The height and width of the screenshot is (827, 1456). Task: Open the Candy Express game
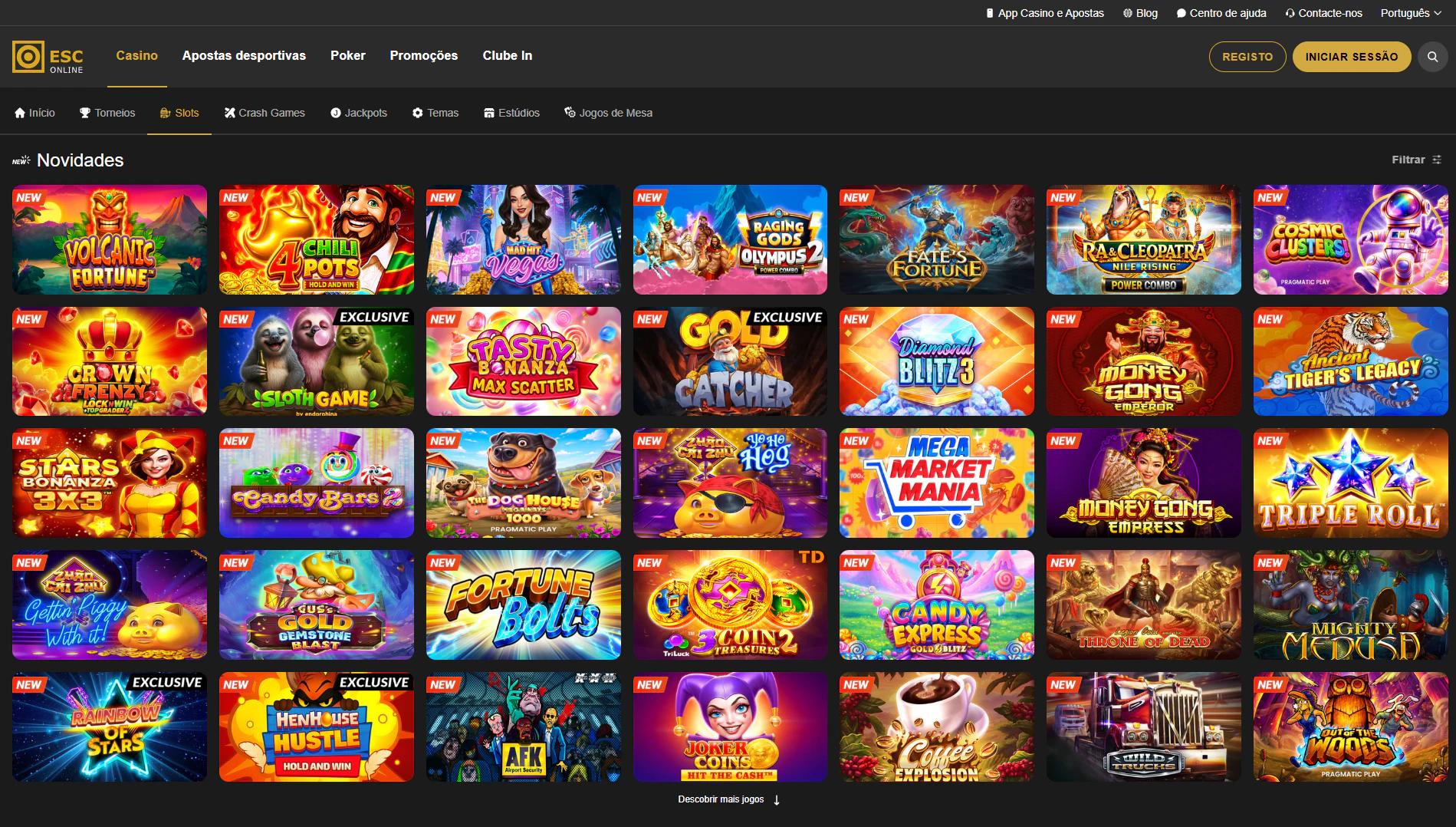tap(937, 605)
